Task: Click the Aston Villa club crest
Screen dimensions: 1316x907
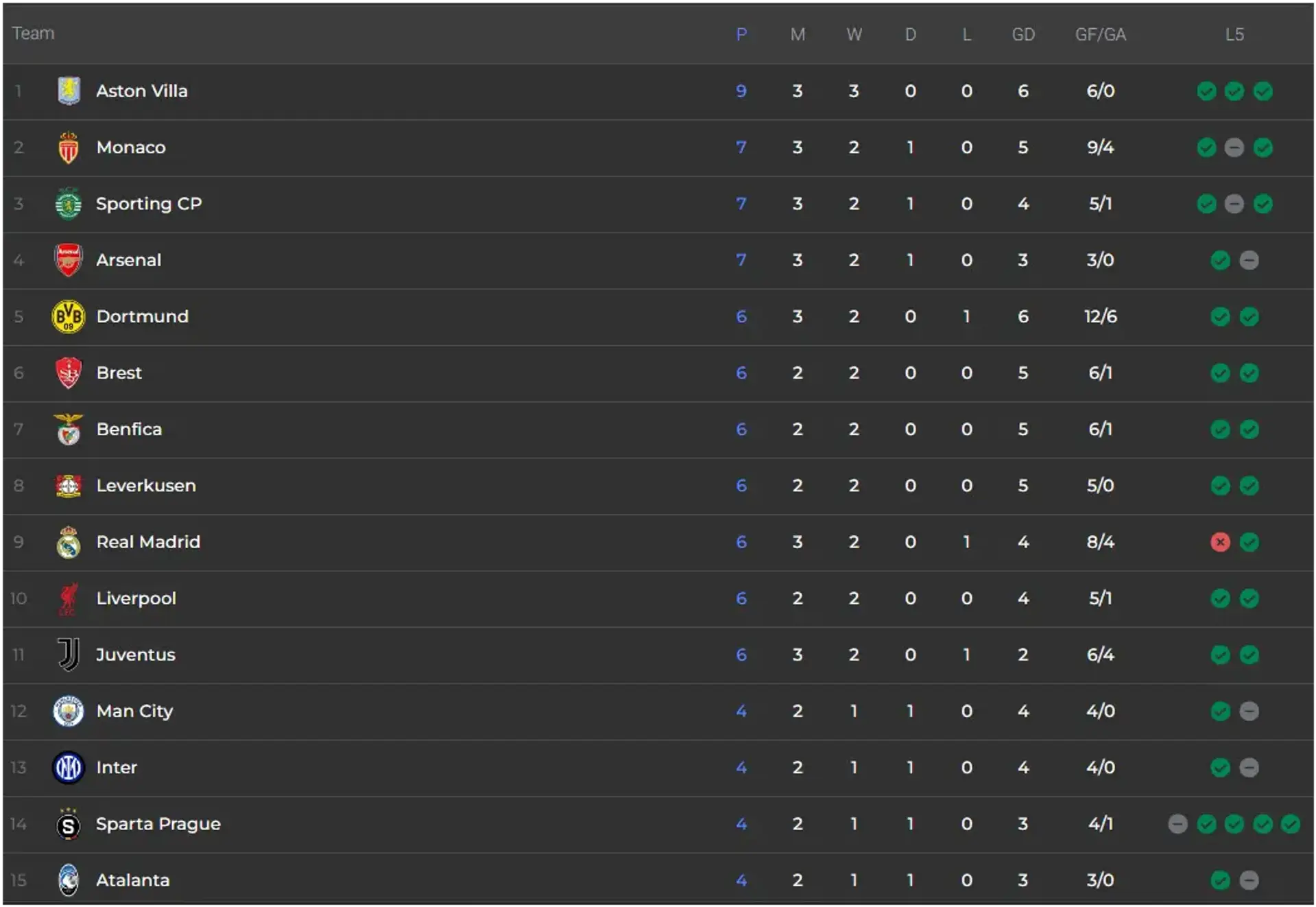Action: click(69, 91)
